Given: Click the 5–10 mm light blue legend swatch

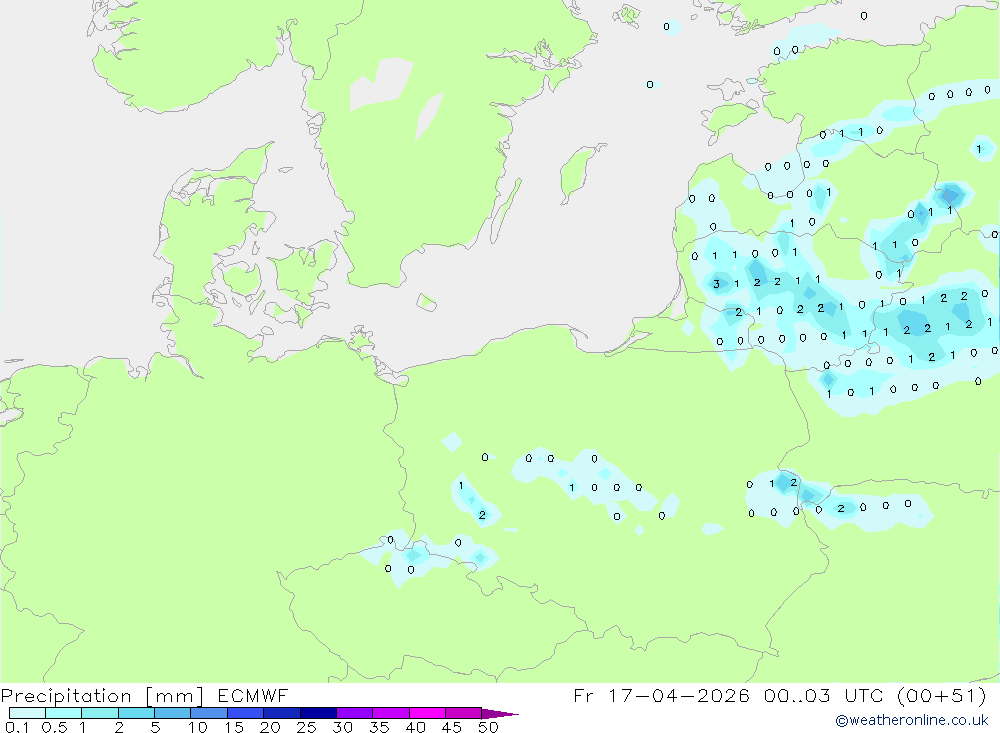Looking at the screenshot, I should coord(173,713).
